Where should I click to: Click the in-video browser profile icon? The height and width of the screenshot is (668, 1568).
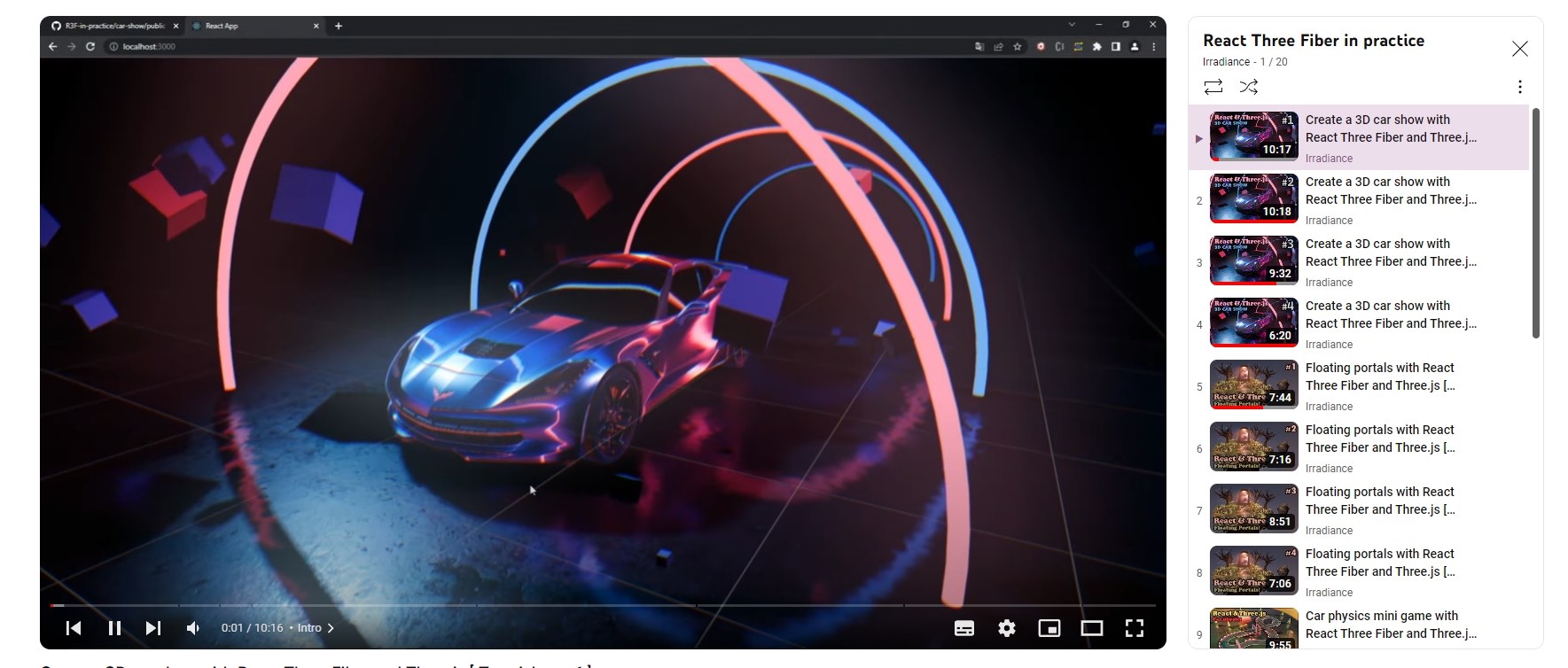1135,46
